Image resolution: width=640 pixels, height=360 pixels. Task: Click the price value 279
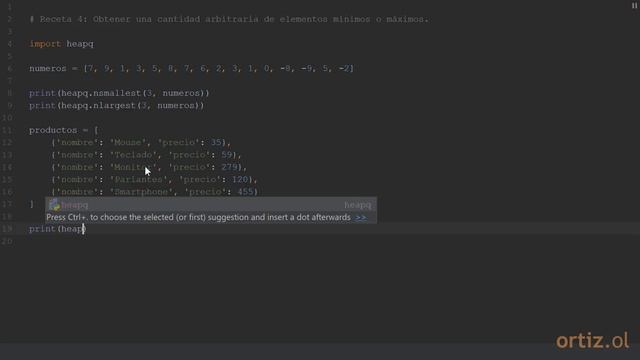pyautogui.click(x=229, y=167)
